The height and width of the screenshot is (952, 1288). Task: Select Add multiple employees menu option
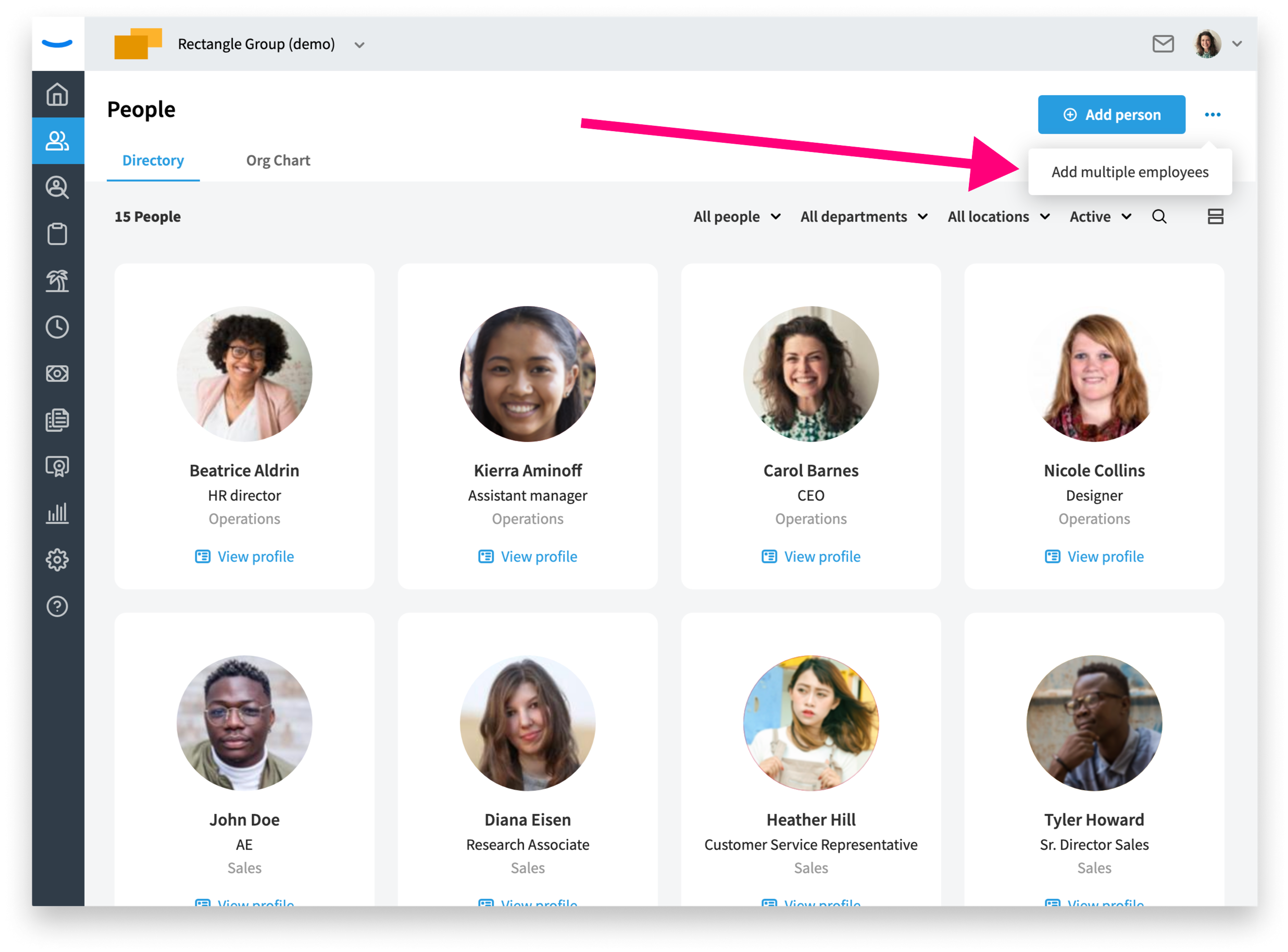tap(1130, 172)
